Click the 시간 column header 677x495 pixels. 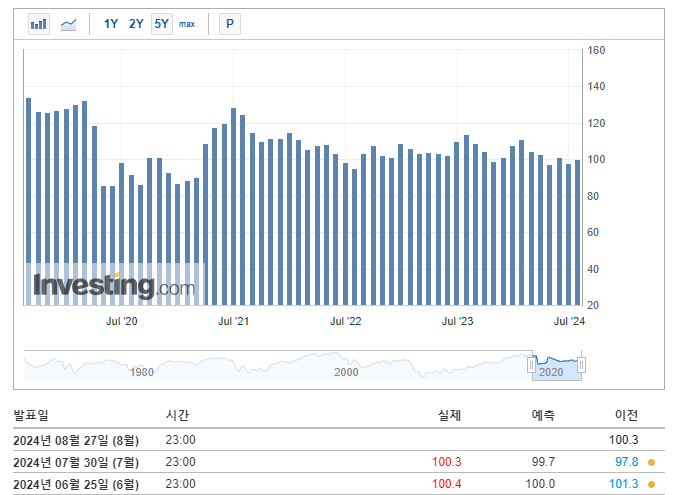point(177,415)
